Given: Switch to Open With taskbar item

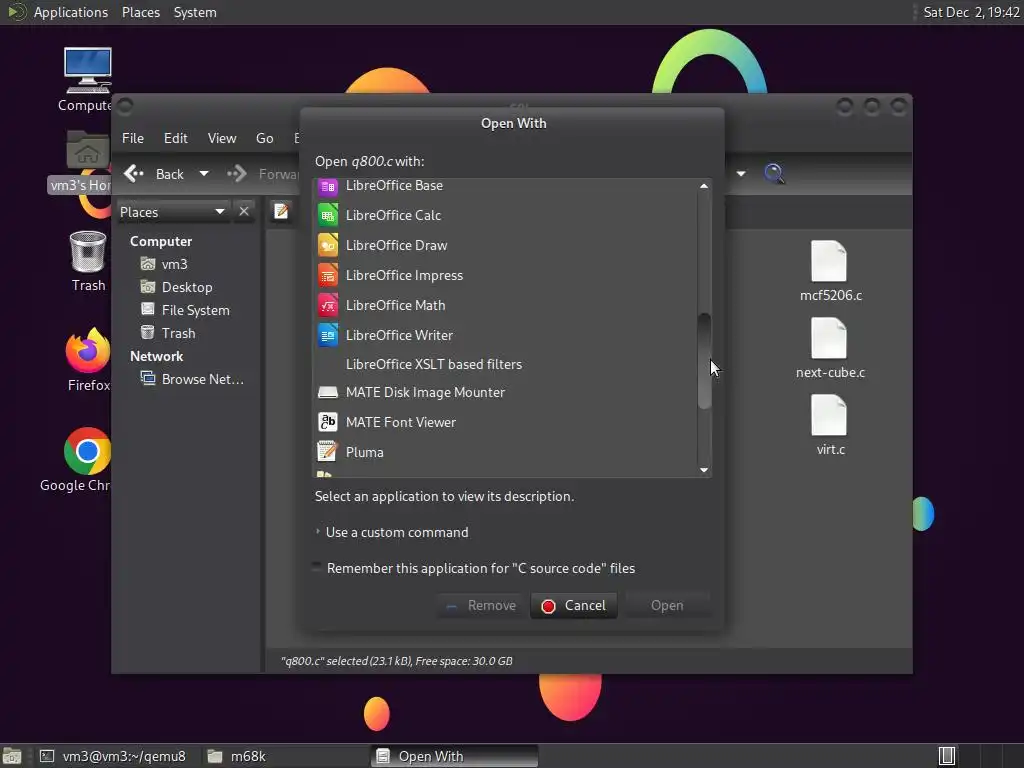Looking at the screenshot, I should click(x=455, y=756).
